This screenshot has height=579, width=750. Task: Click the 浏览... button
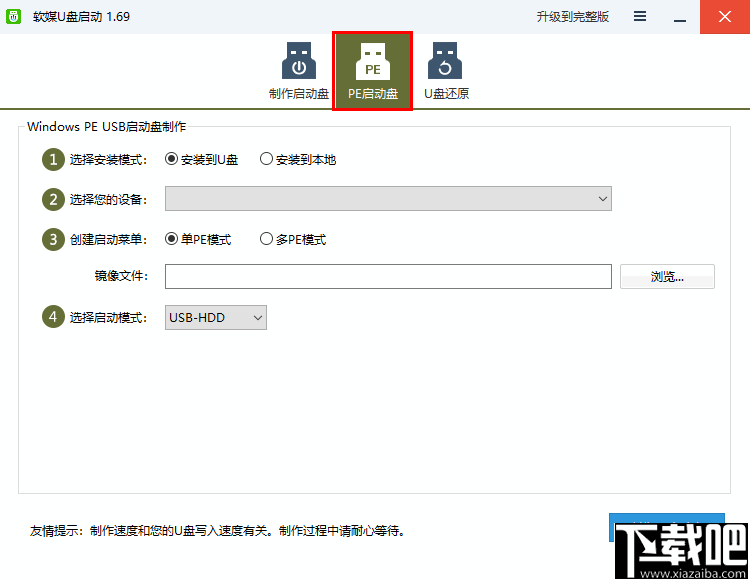coord(667,277)
